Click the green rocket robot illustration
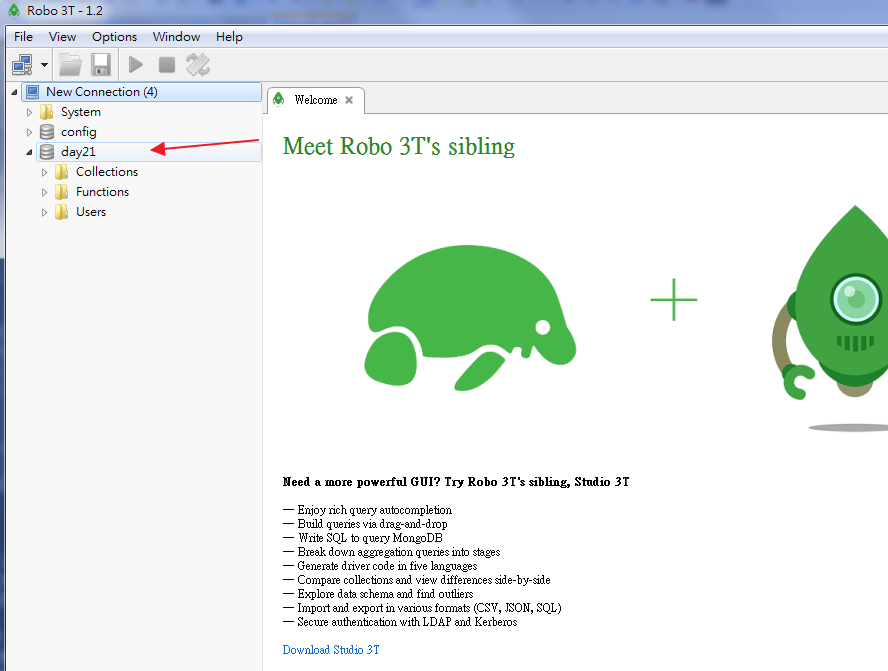This screenshot has width=888, height=671. click(x=830, y=303)
